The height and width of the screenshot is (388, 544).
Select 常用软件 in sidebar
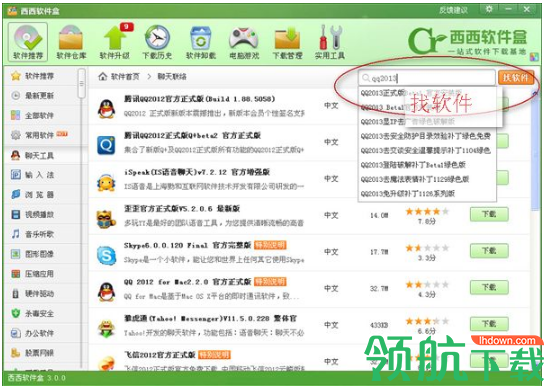click(x=39, y=135)
